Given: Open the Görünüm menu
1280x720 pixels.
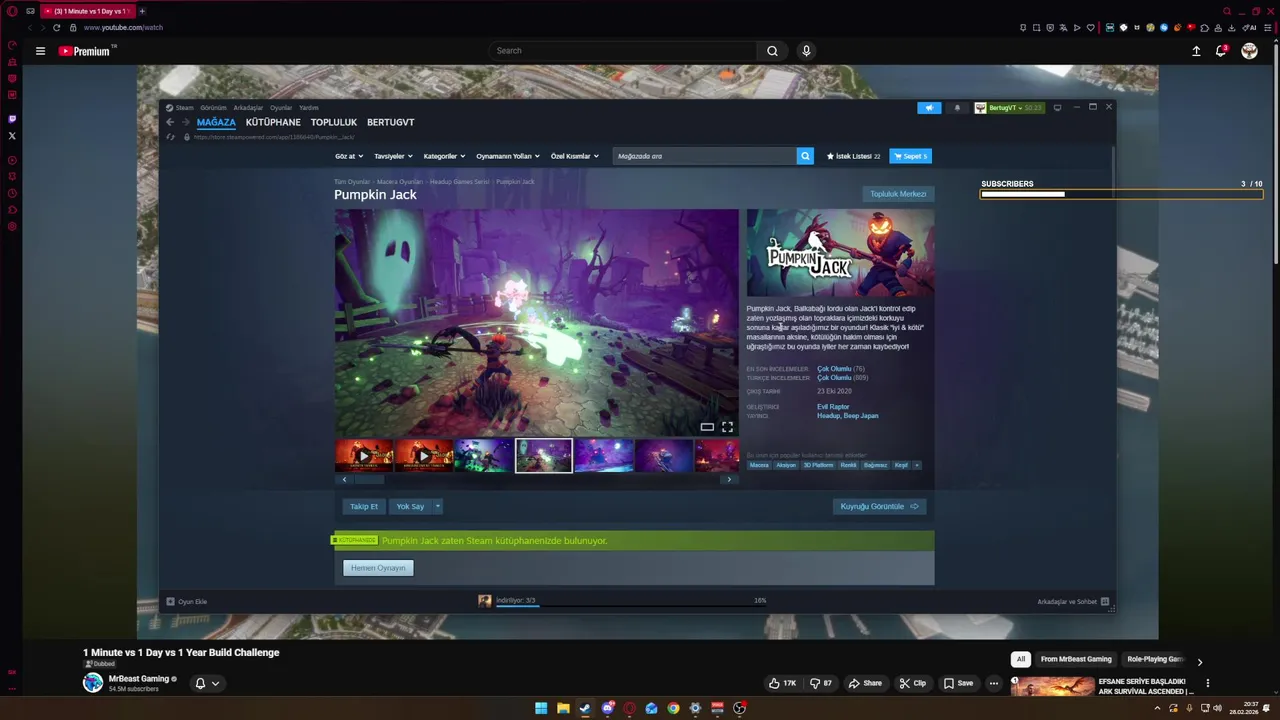Looking at the screenshot, I should (213, 108).
